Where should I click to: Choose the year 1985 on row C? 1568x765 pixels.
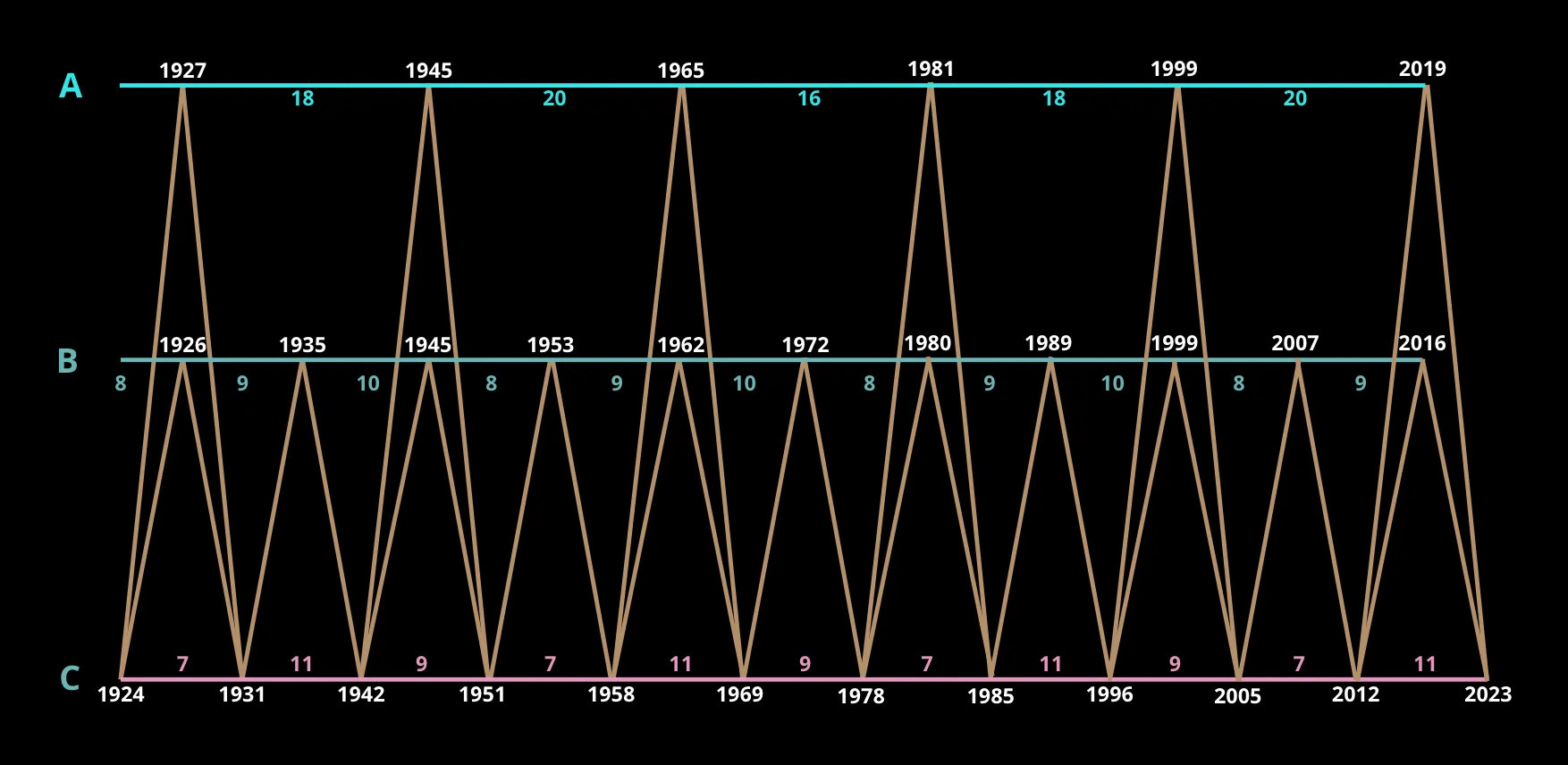pos(991,696)
